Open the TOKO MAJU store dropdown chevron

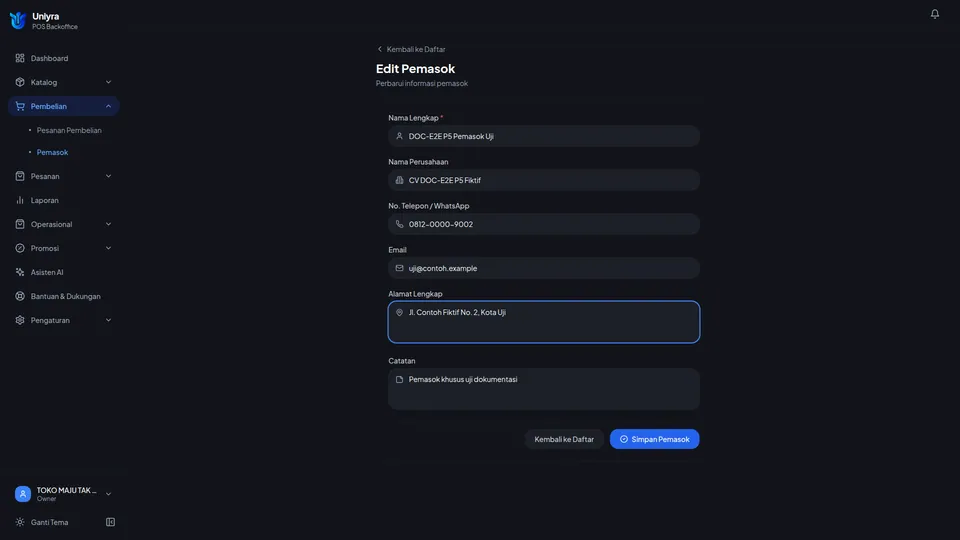[x=108, y=493]
